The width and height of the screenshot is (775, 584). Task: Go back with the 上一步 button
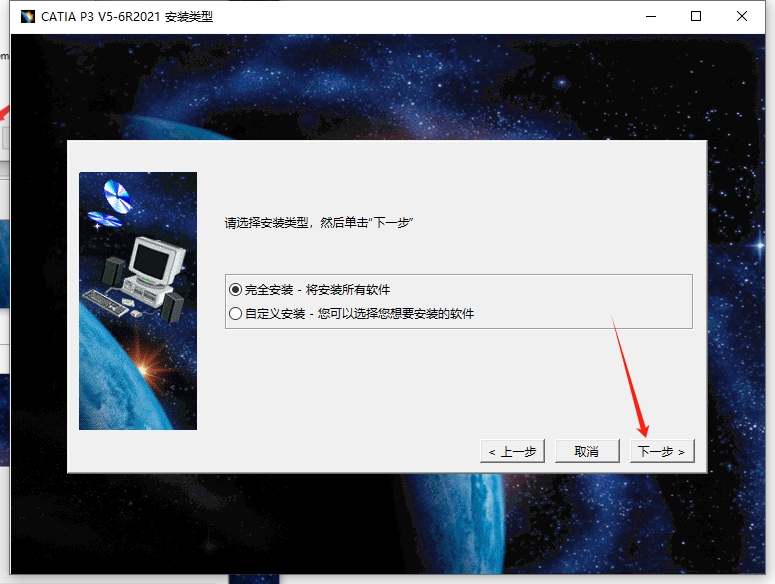pos(512,451)
